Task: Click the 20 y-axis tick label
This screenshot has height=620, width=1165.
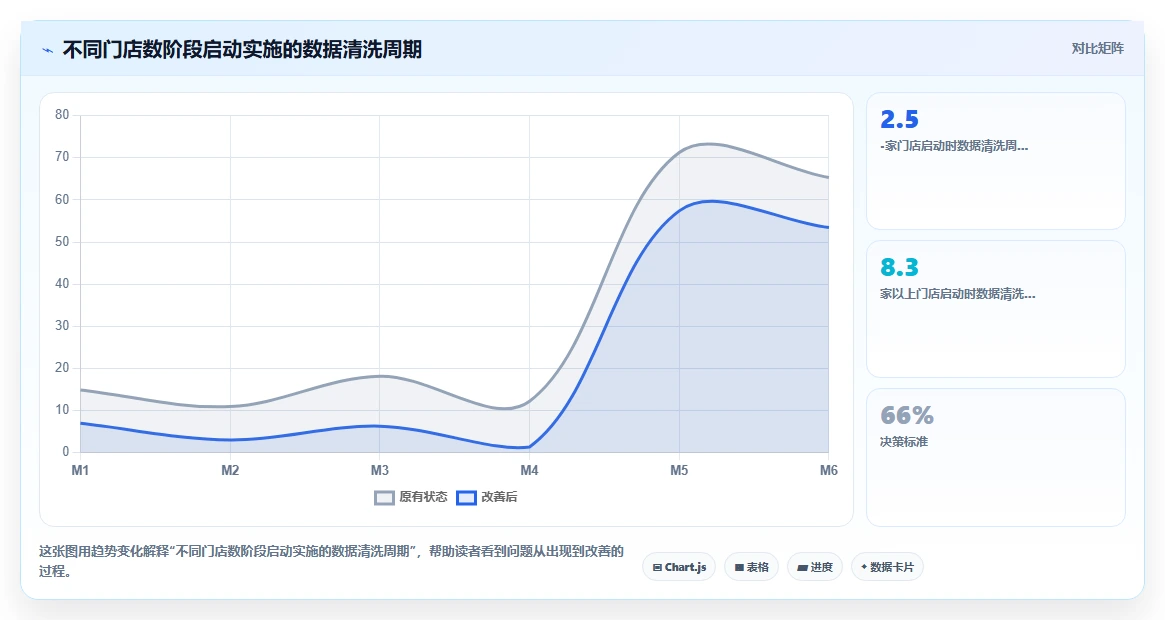Action: click(62, 368)
